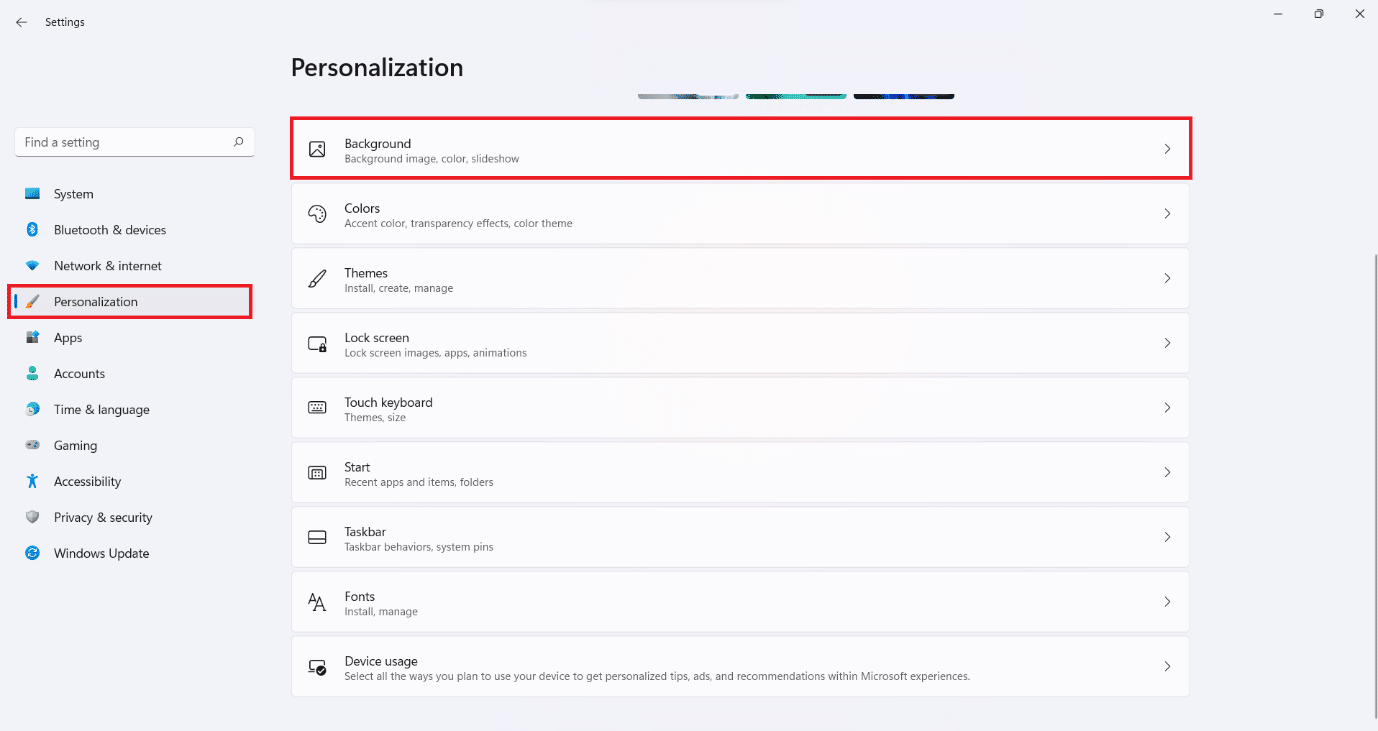Click the Themes brush icon

tap(317, 279)
